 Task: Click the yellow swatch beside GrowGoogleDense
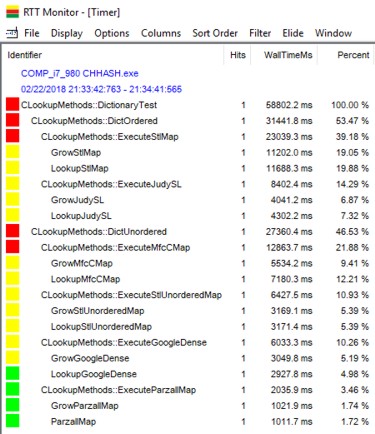point(12,358)
